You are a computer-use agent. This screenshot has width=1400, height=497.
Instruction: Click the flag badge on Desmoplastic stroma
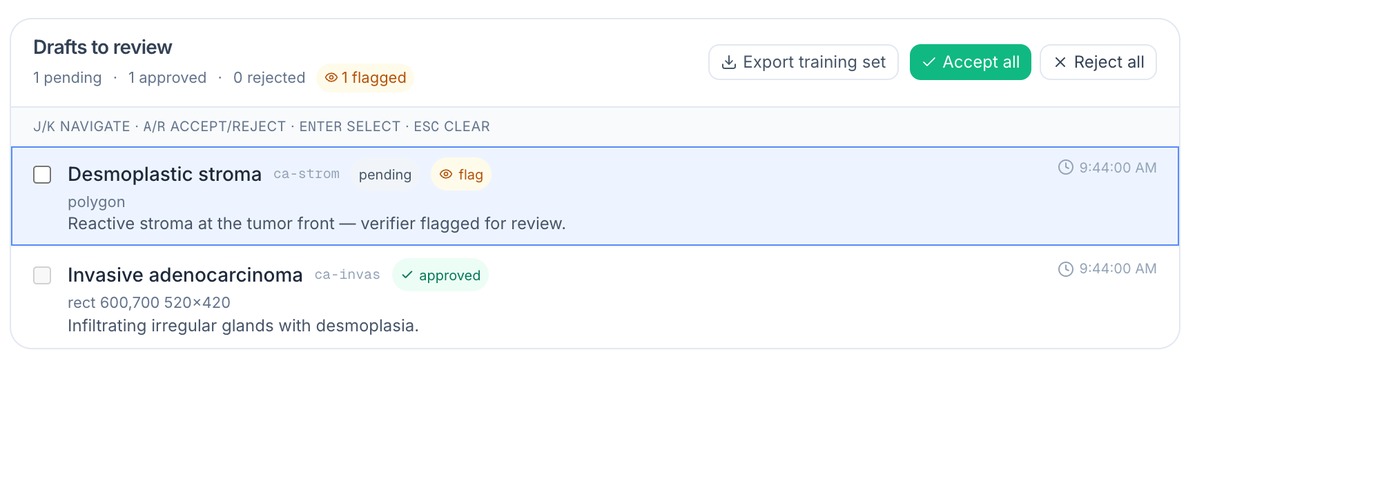[461, 174]
